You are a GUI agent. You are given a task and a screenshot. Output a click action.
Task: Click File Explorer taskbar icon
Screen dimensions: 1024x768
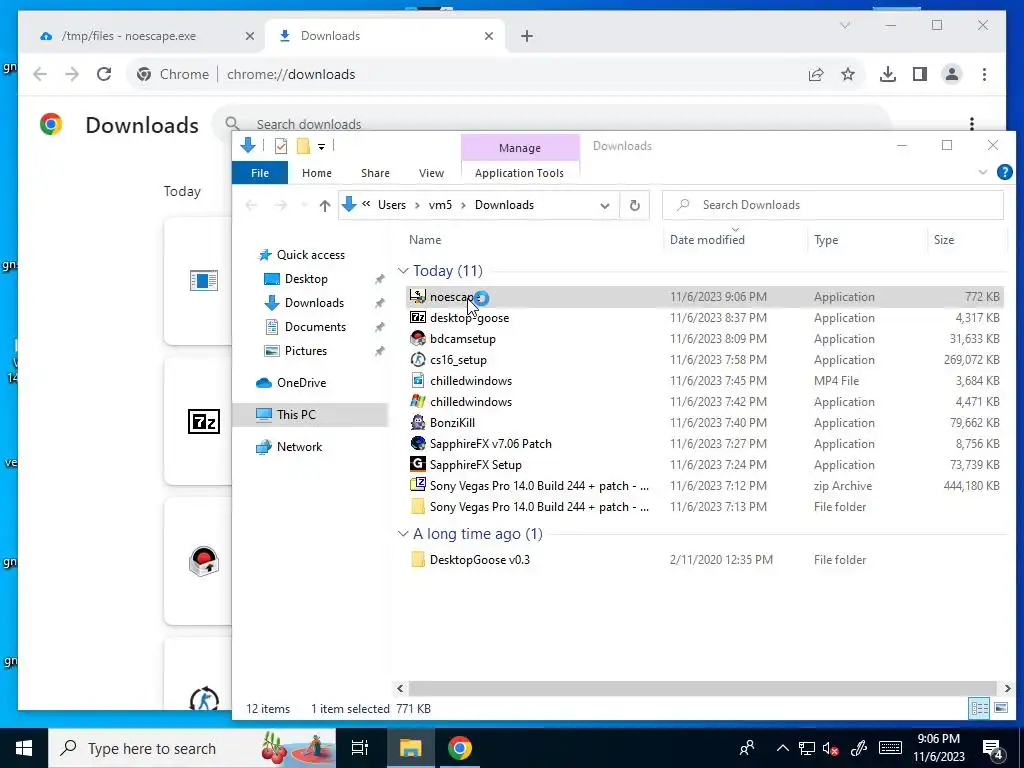410,748
